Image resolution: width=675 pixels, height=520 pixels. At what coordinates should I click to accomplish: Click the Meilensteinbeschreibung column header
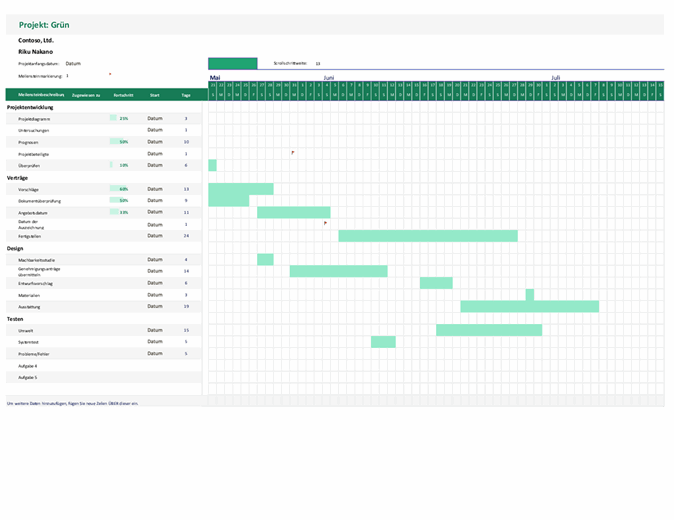pos(28,94)
